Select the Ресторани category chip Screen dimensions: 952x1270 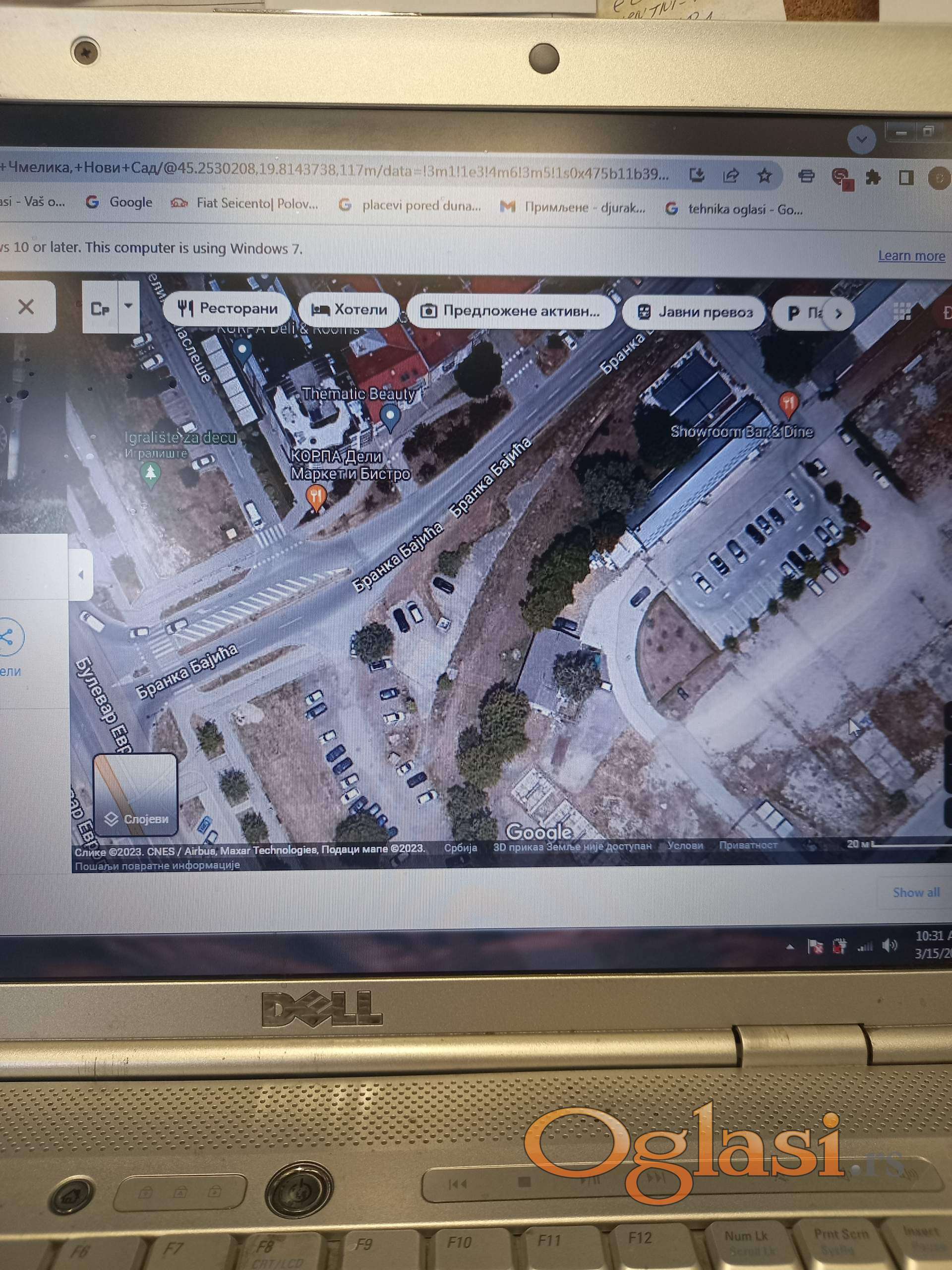click(x=228, y=309)
